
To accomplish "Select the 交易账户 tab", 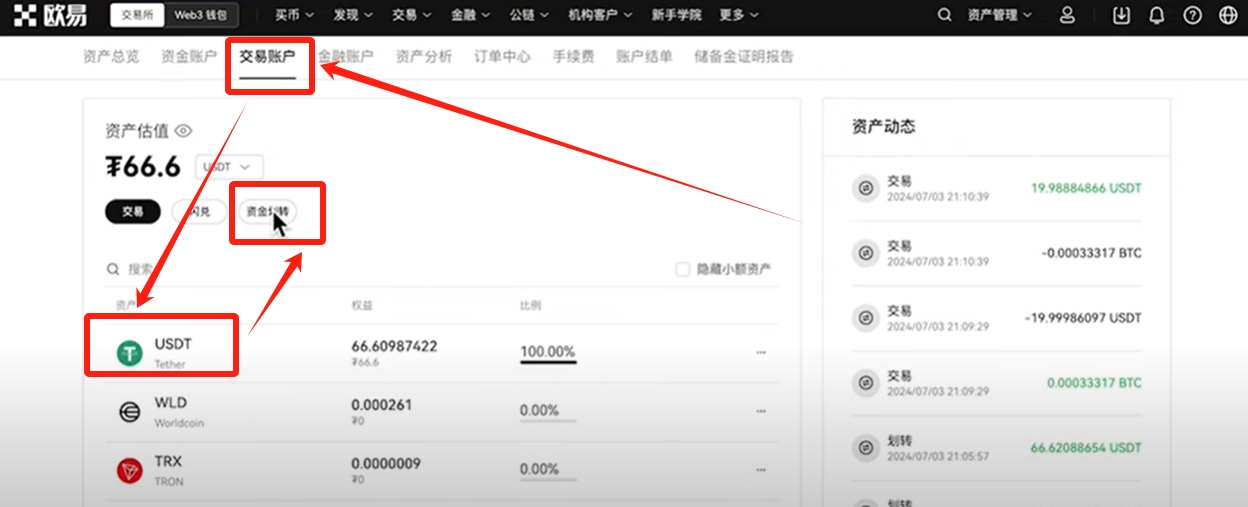I will pos(267,57).
